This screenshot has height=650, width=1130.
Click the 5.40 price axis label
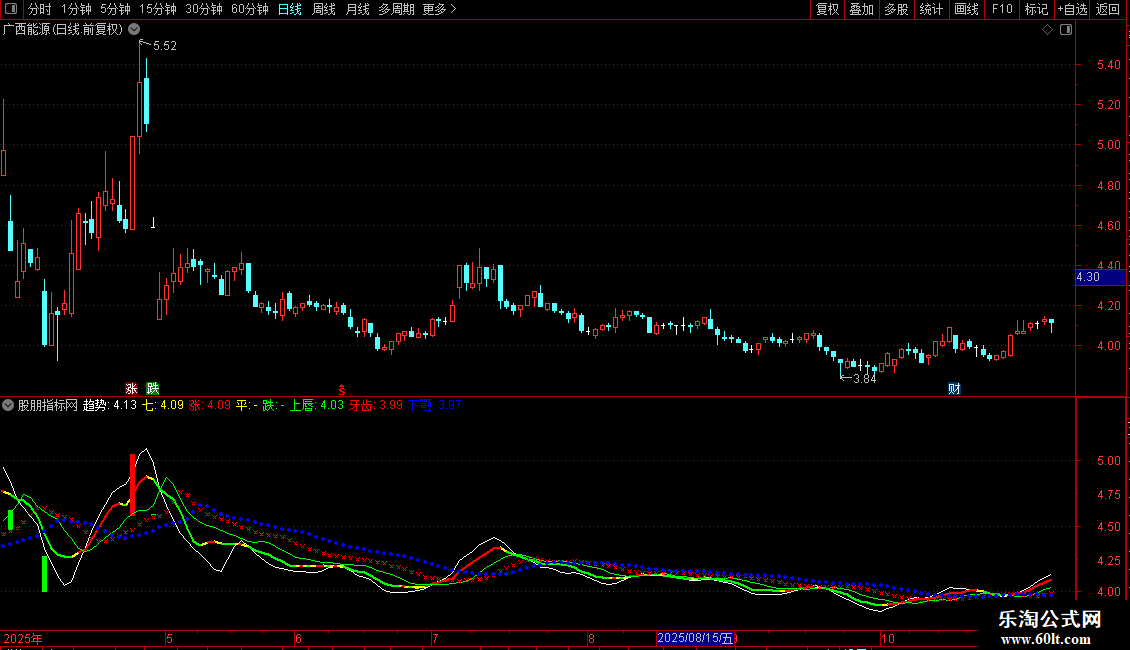[1108, 65]
